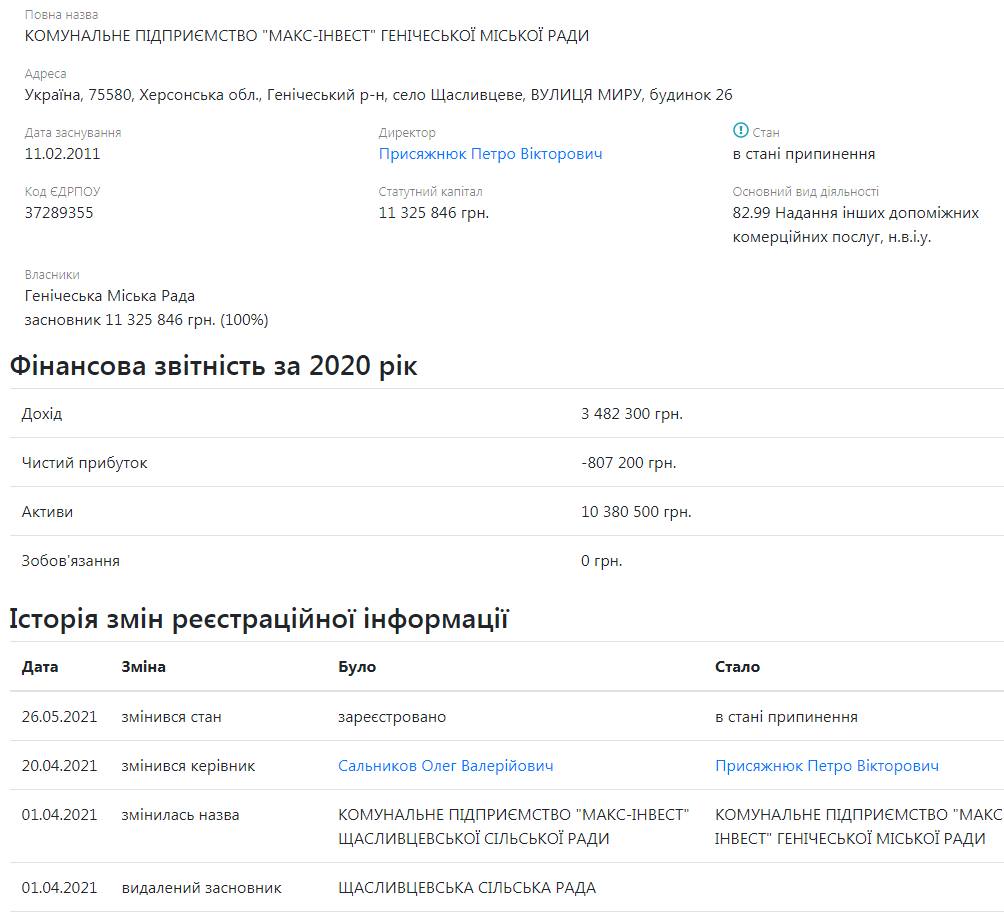This screenshot has height=919, width=1004.
Task: Open director Присяжнюк Петро Вікторович link under Директор
Action: [490, 154]
